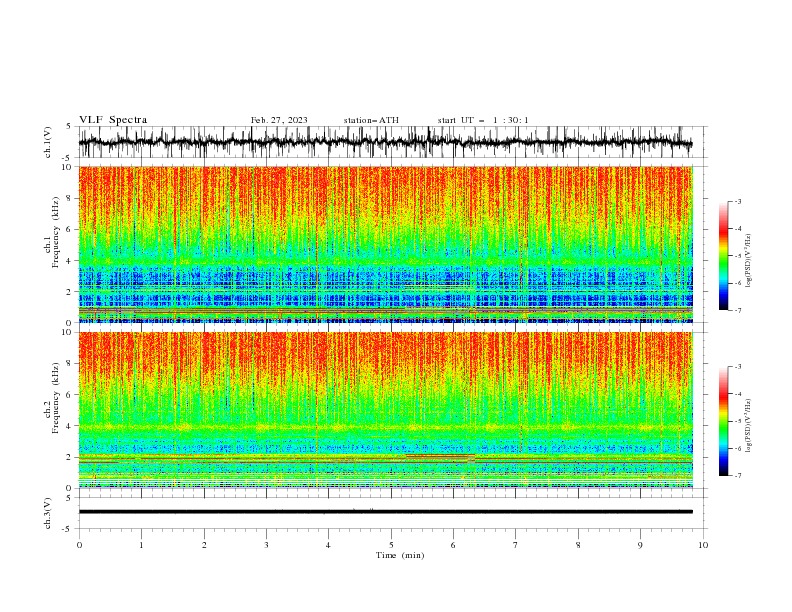
Task: Click the "-4" tick on ch.2 colorbar
Action: (737, 394)
